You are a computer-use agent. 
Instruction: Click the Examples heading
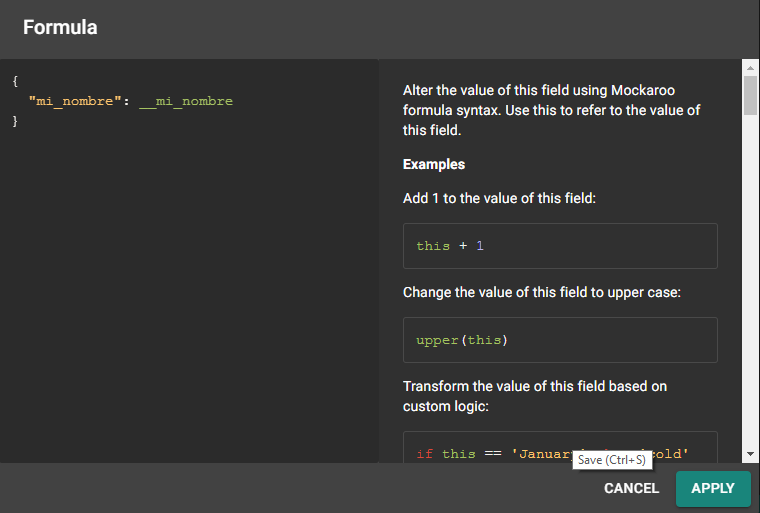[434, 164]
